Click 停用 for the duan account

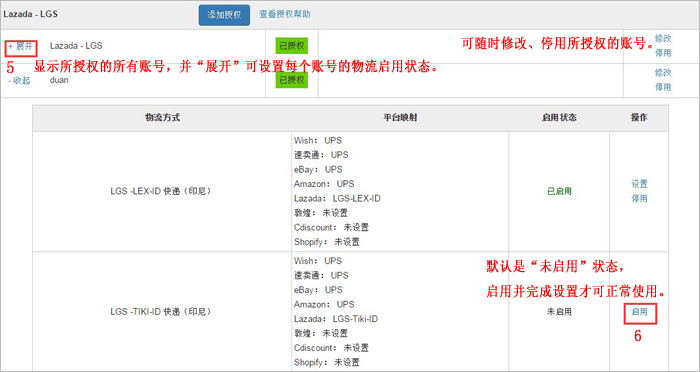point(663,87)
